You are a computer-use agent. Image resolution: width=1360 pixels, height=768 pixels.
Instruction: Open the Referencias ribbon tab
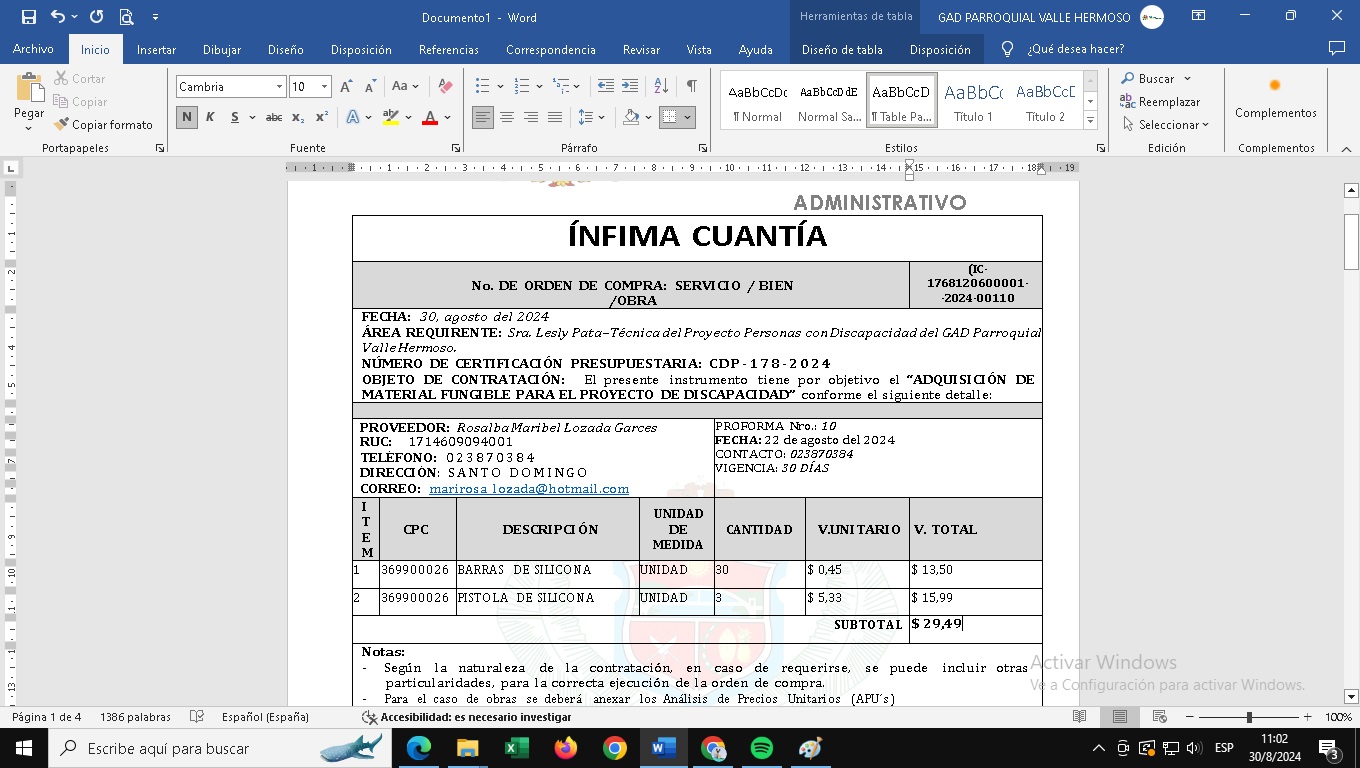[449, 49]
